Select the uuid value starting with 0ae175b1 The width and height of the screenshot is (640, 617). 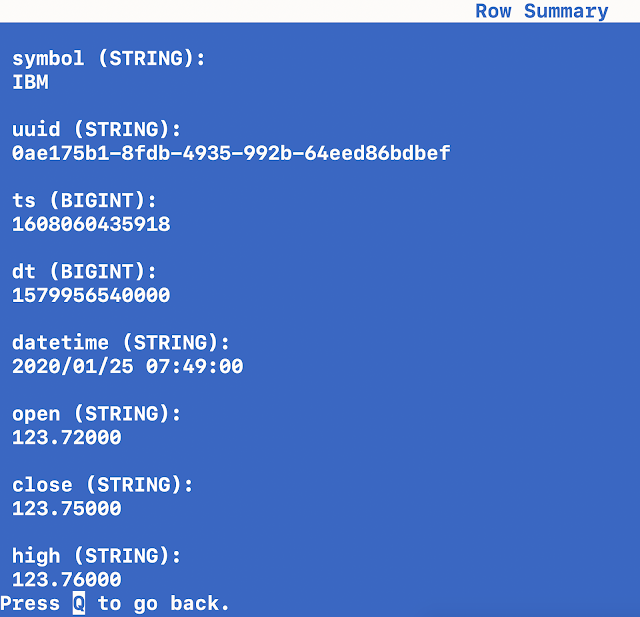(x=231, y=154)
